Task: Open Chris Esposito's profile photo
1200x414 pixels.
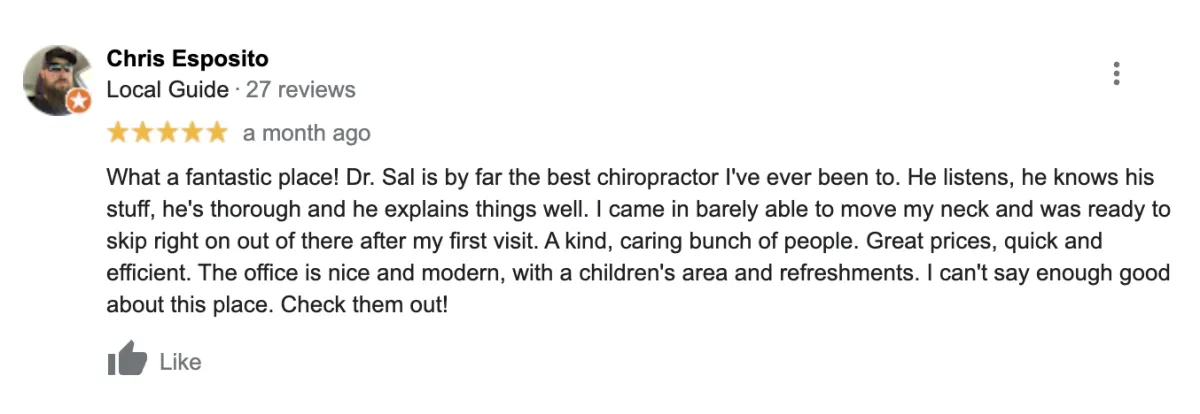Action: point(57,79)
